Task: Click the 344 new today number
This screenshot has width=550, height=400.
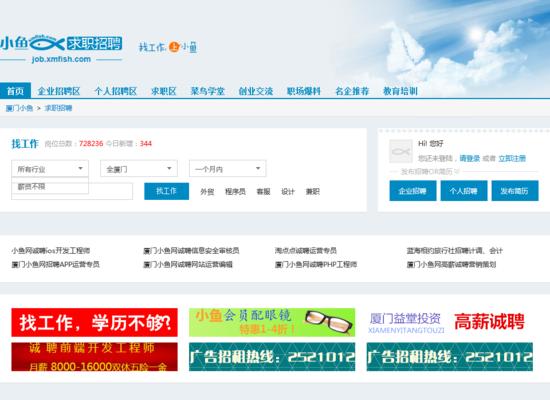Action: (146, 144)
